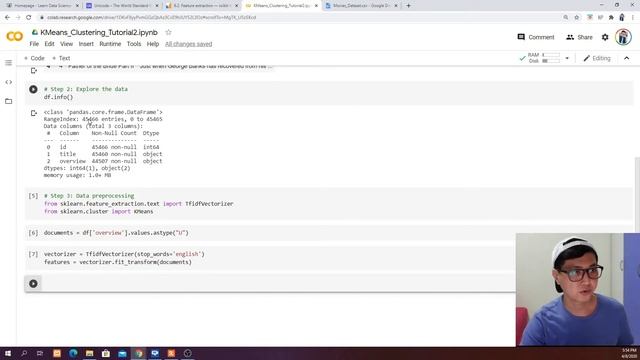Switch to the Movies_Dataset Google Drive tab
The width and height of the screenshot is (640, 360).
coord(361,6)
